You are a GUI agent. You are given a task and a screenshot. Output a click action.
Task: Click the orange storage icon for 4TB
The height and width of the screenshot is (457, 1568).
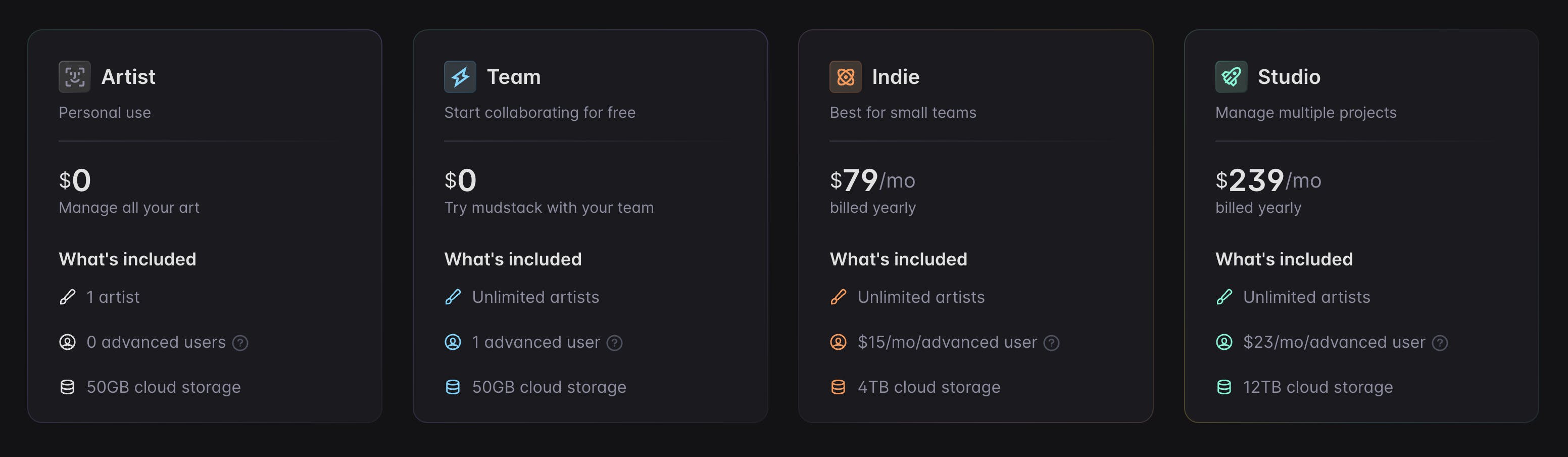(x=838, y=387)
